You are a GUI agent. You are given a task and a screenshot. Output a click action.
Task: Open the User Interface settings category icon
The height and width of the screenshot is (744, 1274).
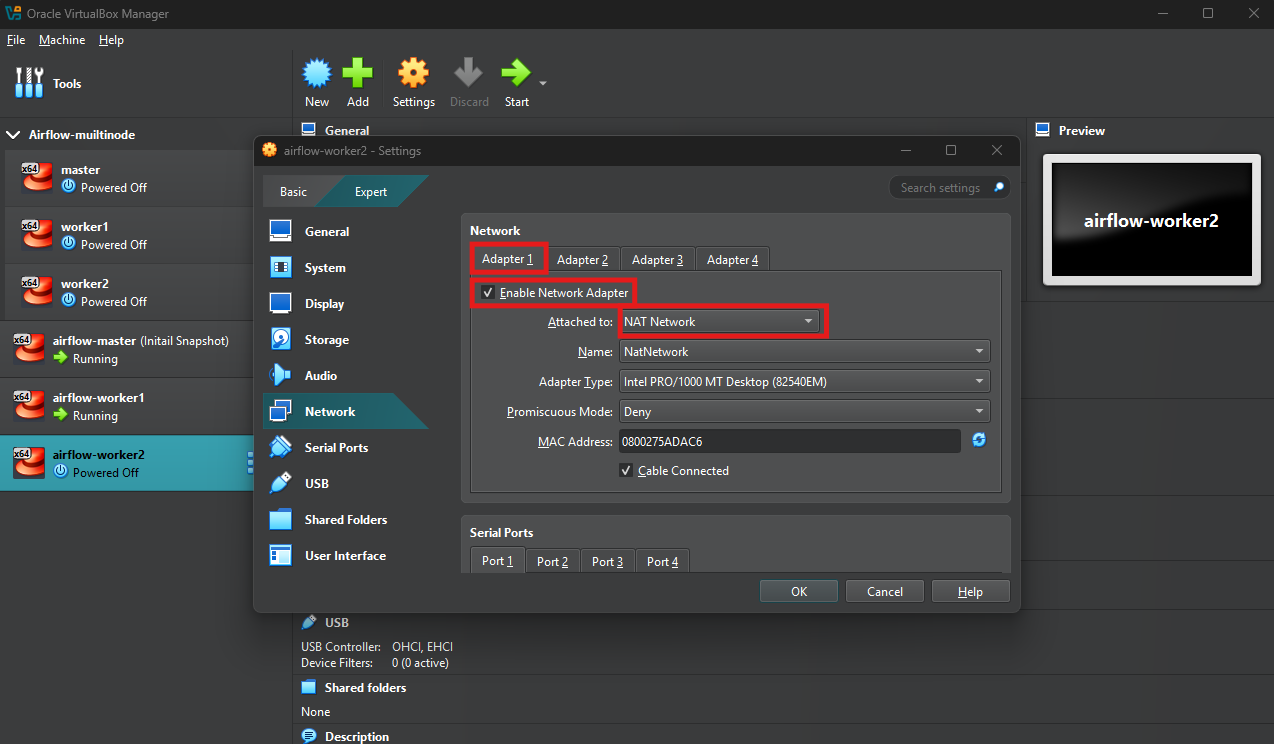(x=281, y=555)
